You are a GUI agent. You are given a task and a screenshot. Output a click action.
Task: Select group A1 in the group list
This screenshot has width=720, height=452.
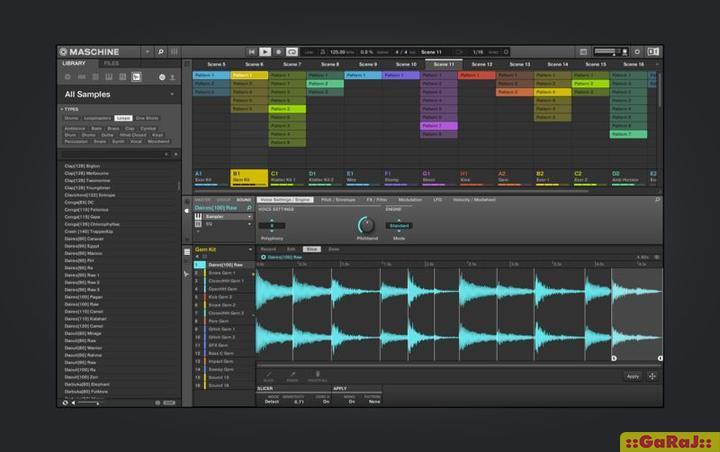click(x=211, y=177)
